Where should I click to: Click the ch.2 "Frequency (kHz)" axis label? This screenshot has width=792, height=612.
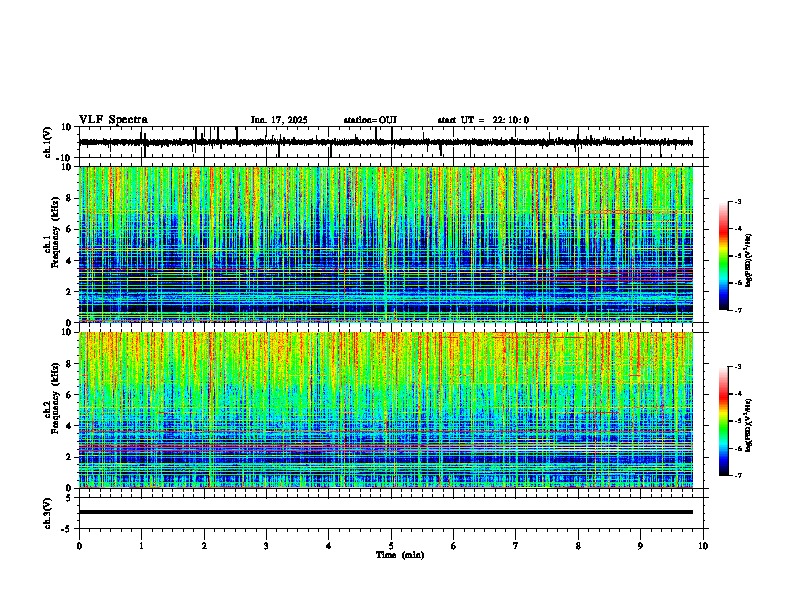(55, 398)
